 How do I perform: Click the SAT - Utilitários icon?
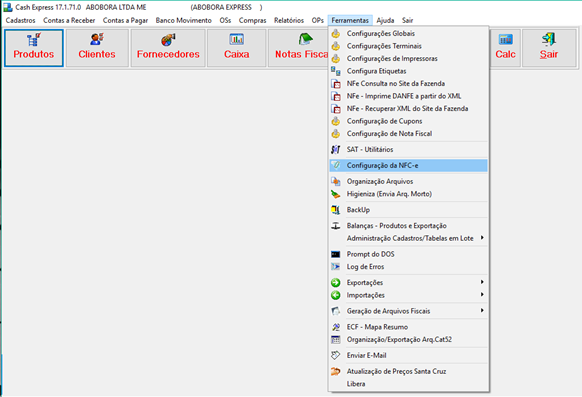pyautogui.click(x=336, y=150)
